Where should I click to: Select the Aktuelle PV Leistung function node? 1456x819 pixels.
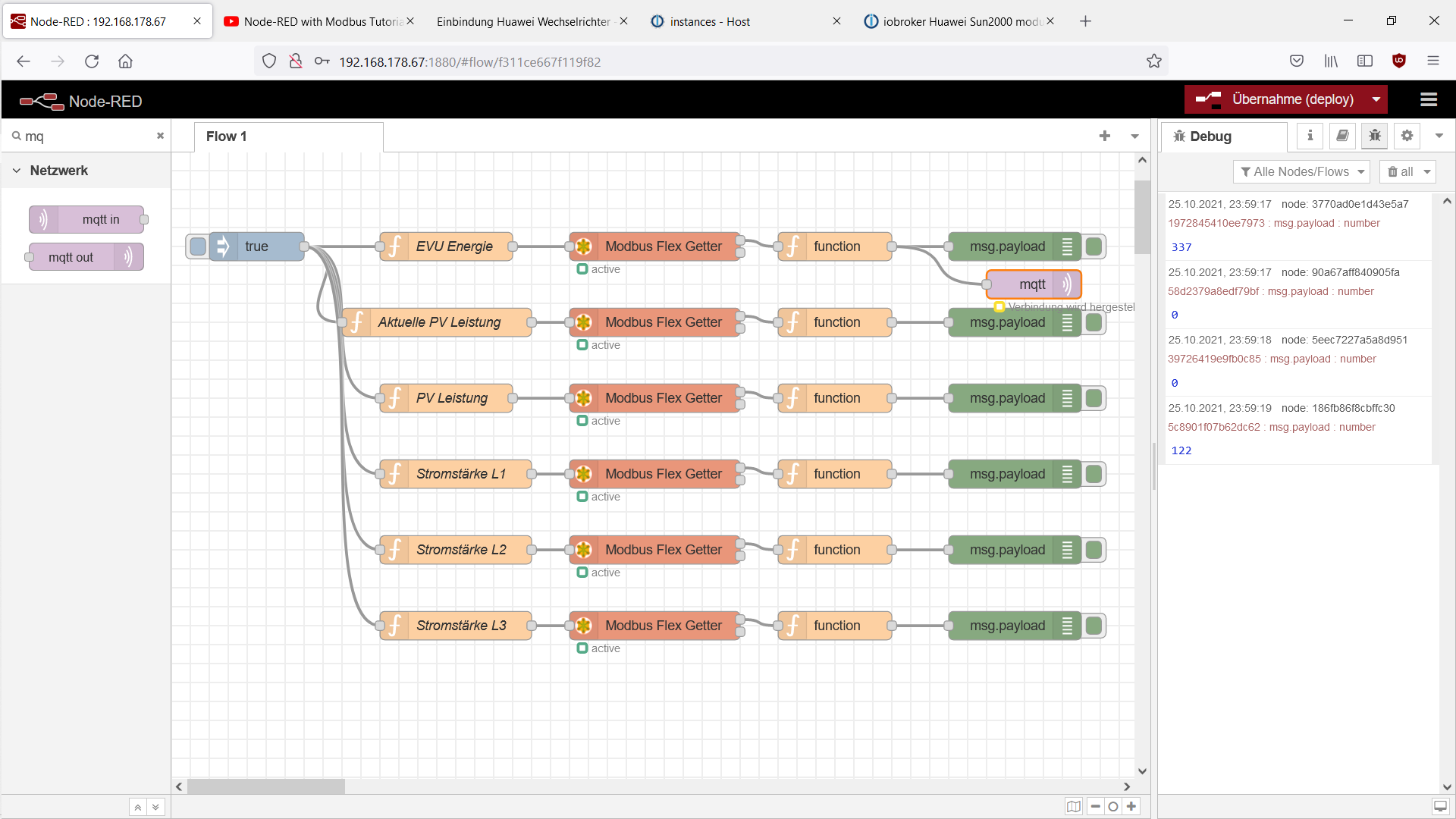click(437, 322)
